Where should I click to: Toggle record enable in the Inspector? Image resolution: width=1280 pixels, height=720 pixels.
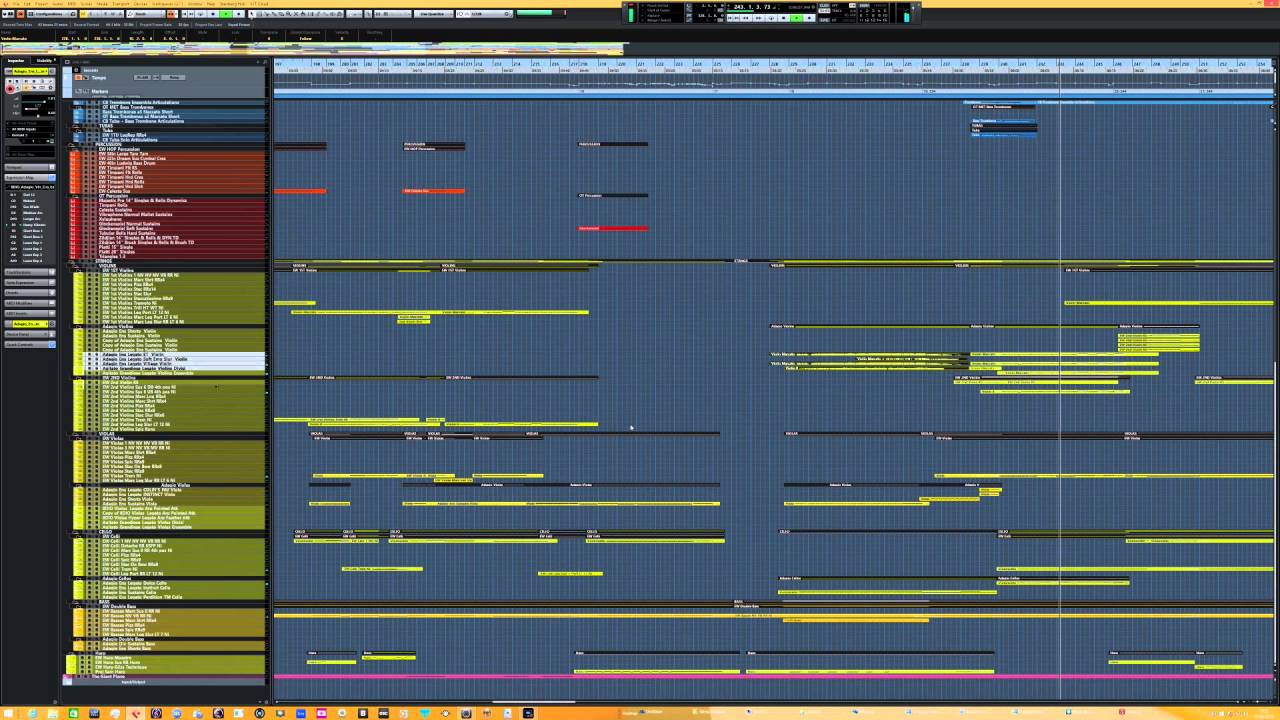click(x=11, y=88)
